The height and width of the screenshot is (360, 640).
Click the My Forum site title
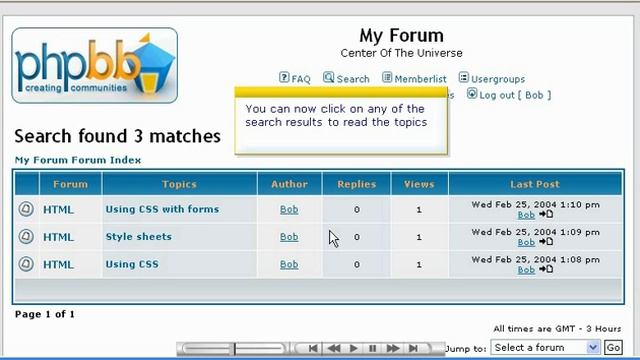[x=401, y=36]
